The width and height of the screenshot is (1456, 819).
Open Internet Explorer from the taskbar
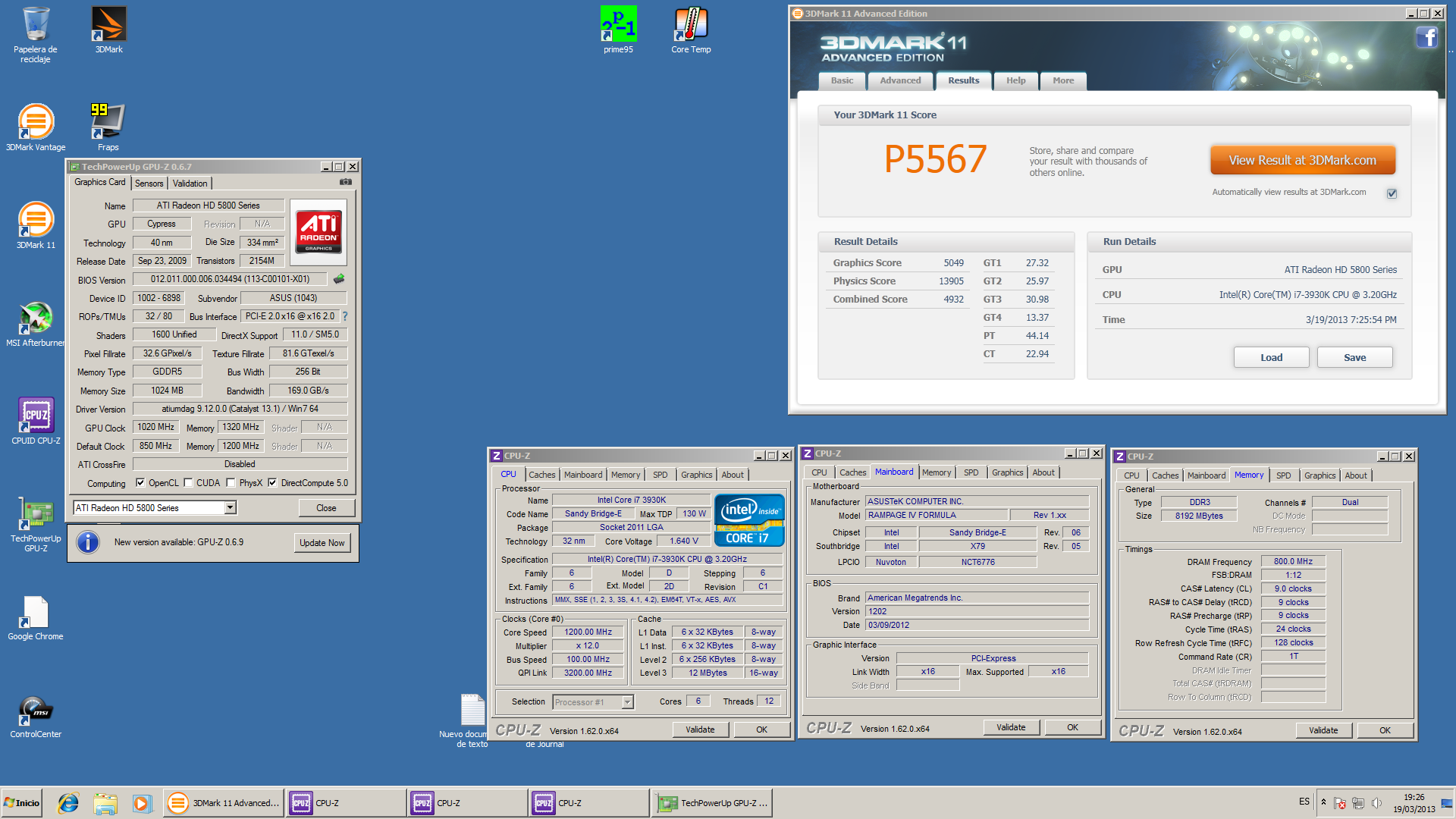click(x=68, y=803)
